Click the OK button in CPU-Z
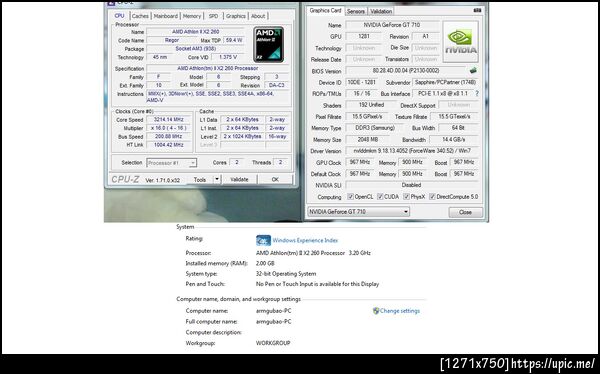The width and height of the screenshot is (600, 374). [x=275, y=179]
